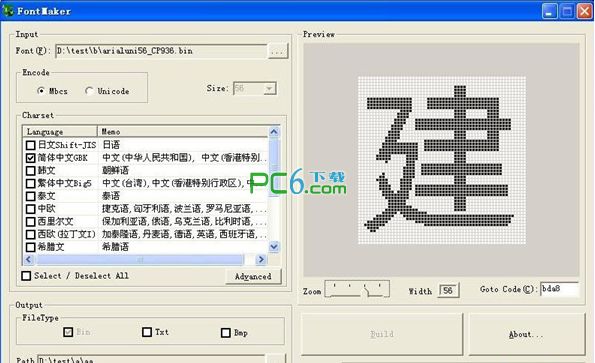
Task: Check the 韩文 charset box
Action: 31,171
